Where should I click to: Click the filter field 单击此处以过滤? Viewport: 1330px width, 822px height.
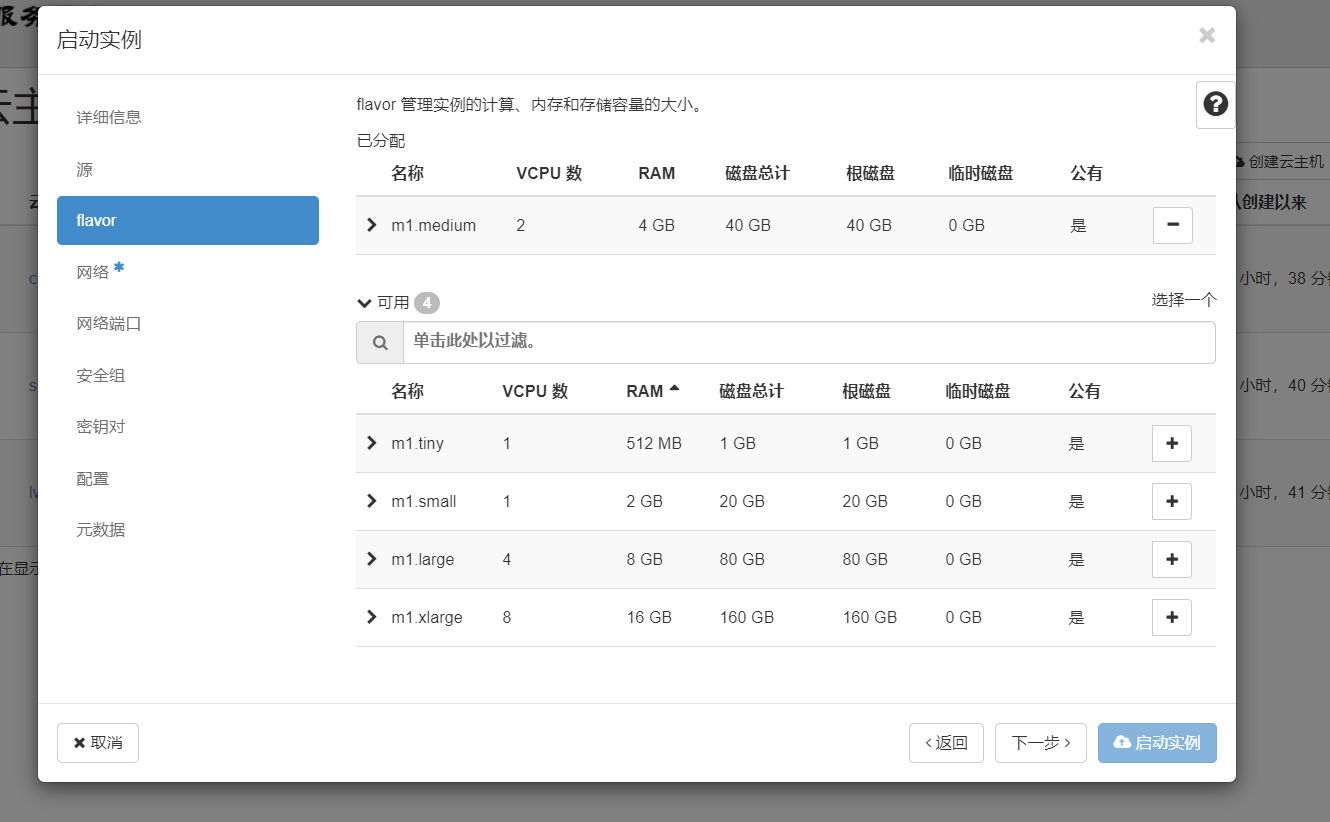809,342
